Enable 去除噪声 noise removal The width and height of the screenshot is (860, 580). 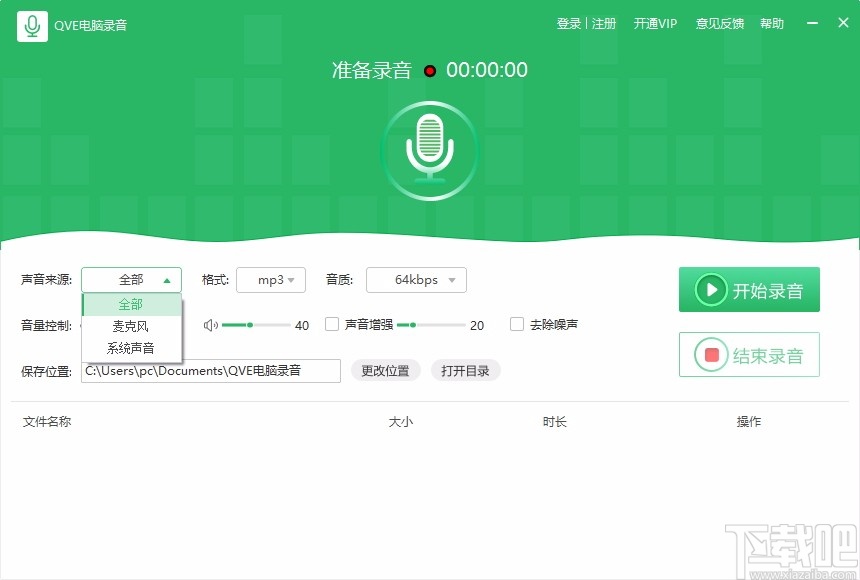[x=517, y=324]
